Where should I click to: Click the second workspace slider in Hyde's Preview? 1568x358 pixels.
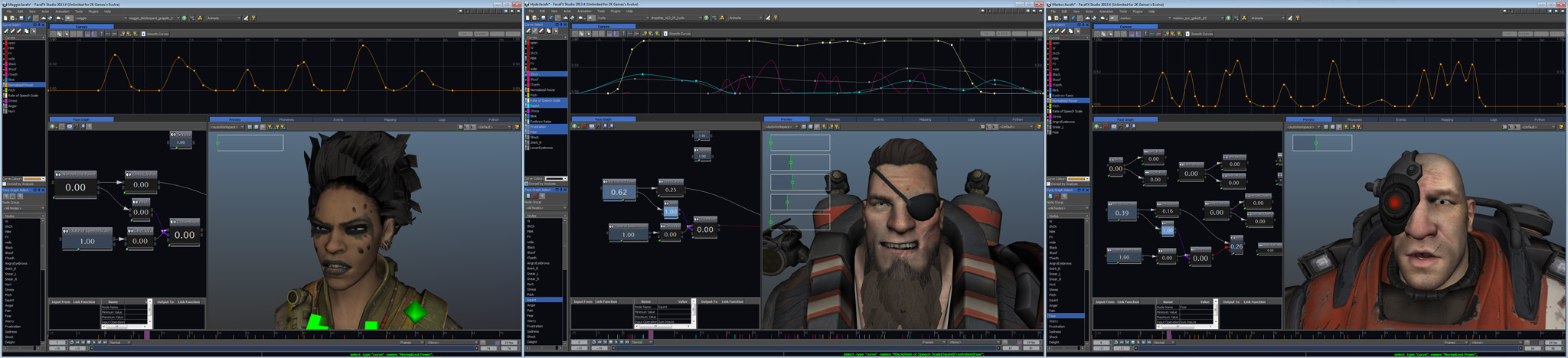[x=800, y=162]
